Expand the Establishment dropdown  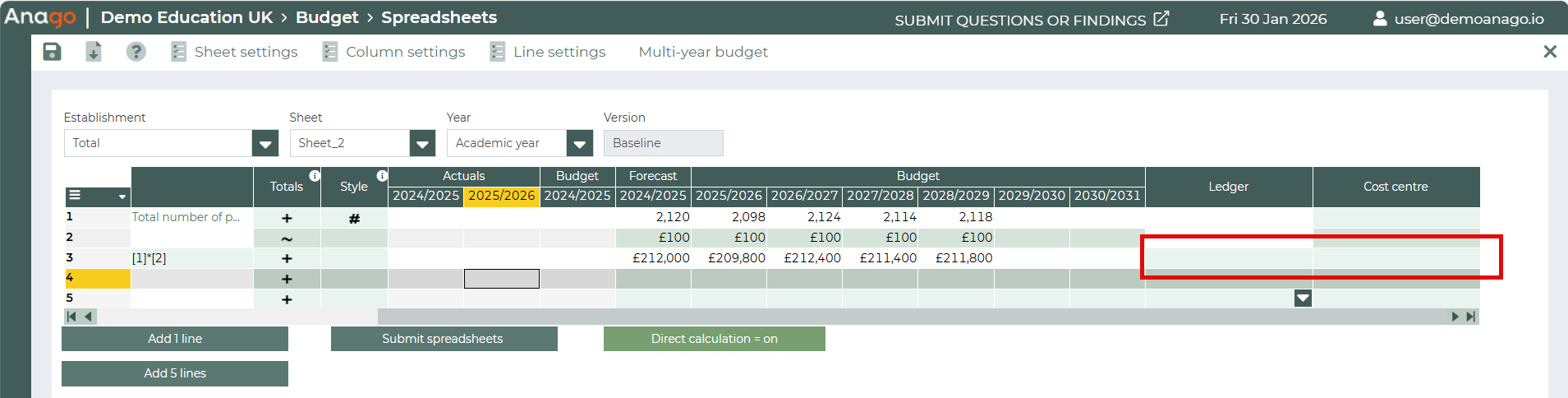point(264,143)
